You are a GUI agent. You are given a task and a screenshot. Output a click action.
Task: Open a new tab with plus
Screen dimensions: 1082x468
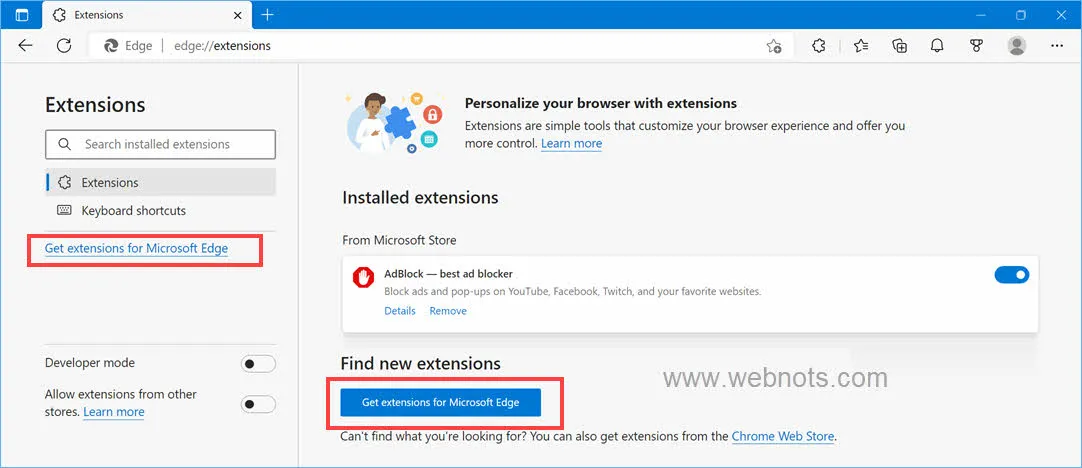(268, 14)
